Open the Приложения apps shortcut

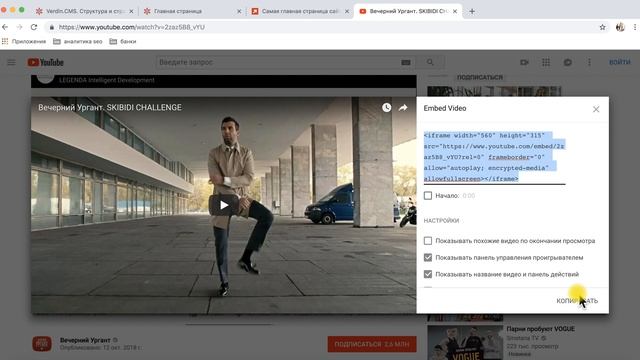click(x=24, y=41)
